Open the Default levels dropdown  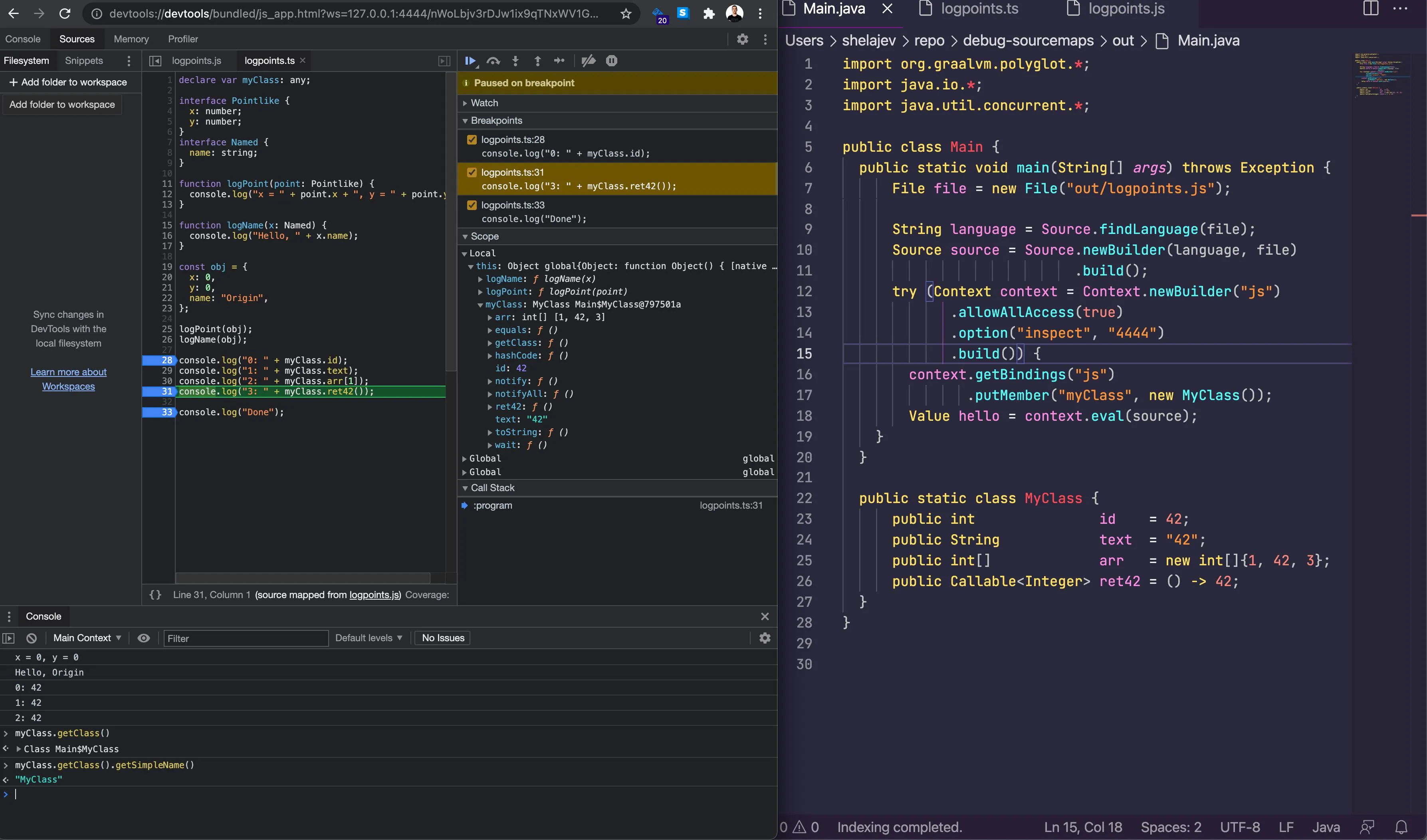click(x=369, y=638)
